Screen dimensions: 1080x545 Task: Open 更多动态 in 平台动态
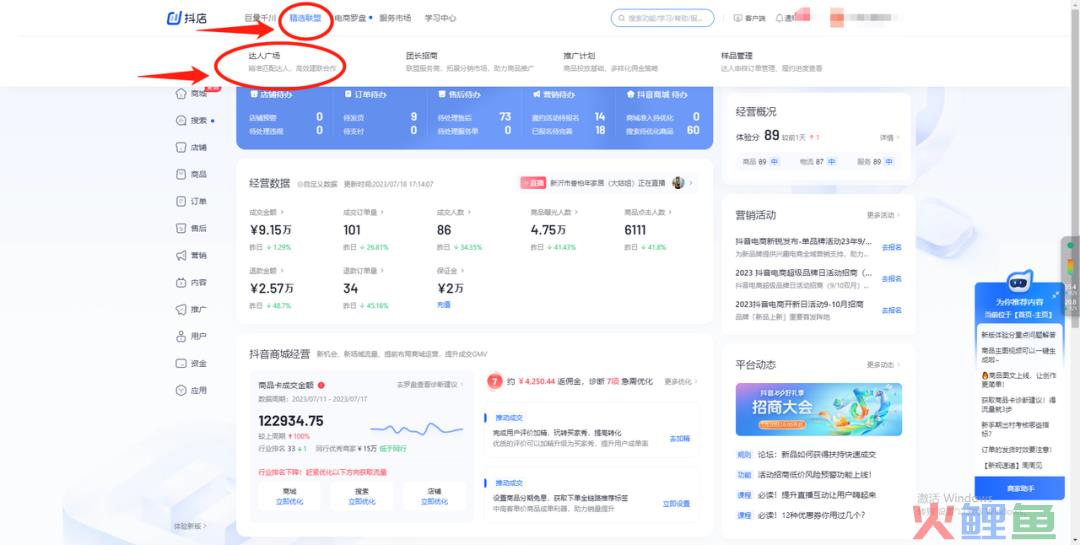[x=884, y=364]
